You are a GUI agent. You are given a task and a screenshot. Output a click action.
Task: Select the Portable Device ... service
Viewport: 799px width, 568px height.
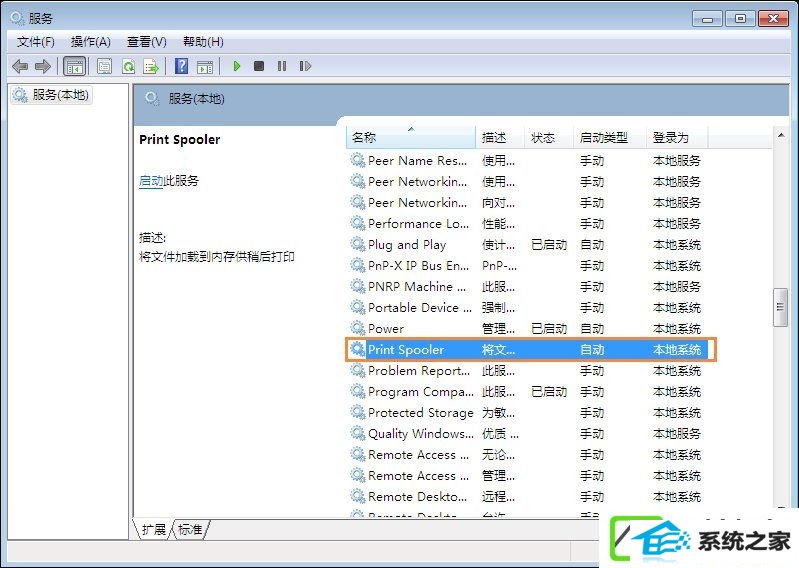pos(527,308)
